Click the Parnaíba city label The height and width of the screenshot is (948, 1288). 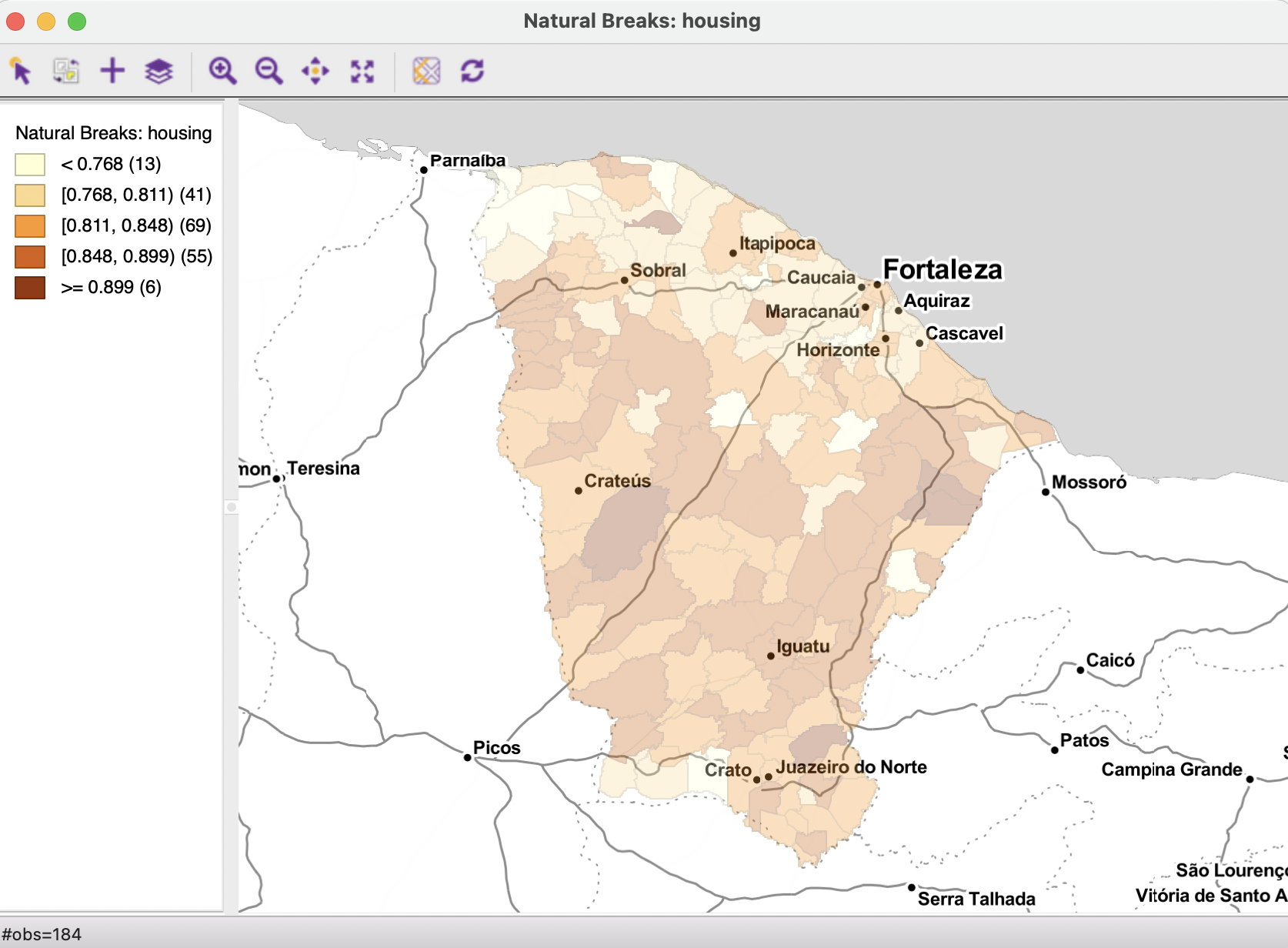pyautogui.click(x=468, y=160)
